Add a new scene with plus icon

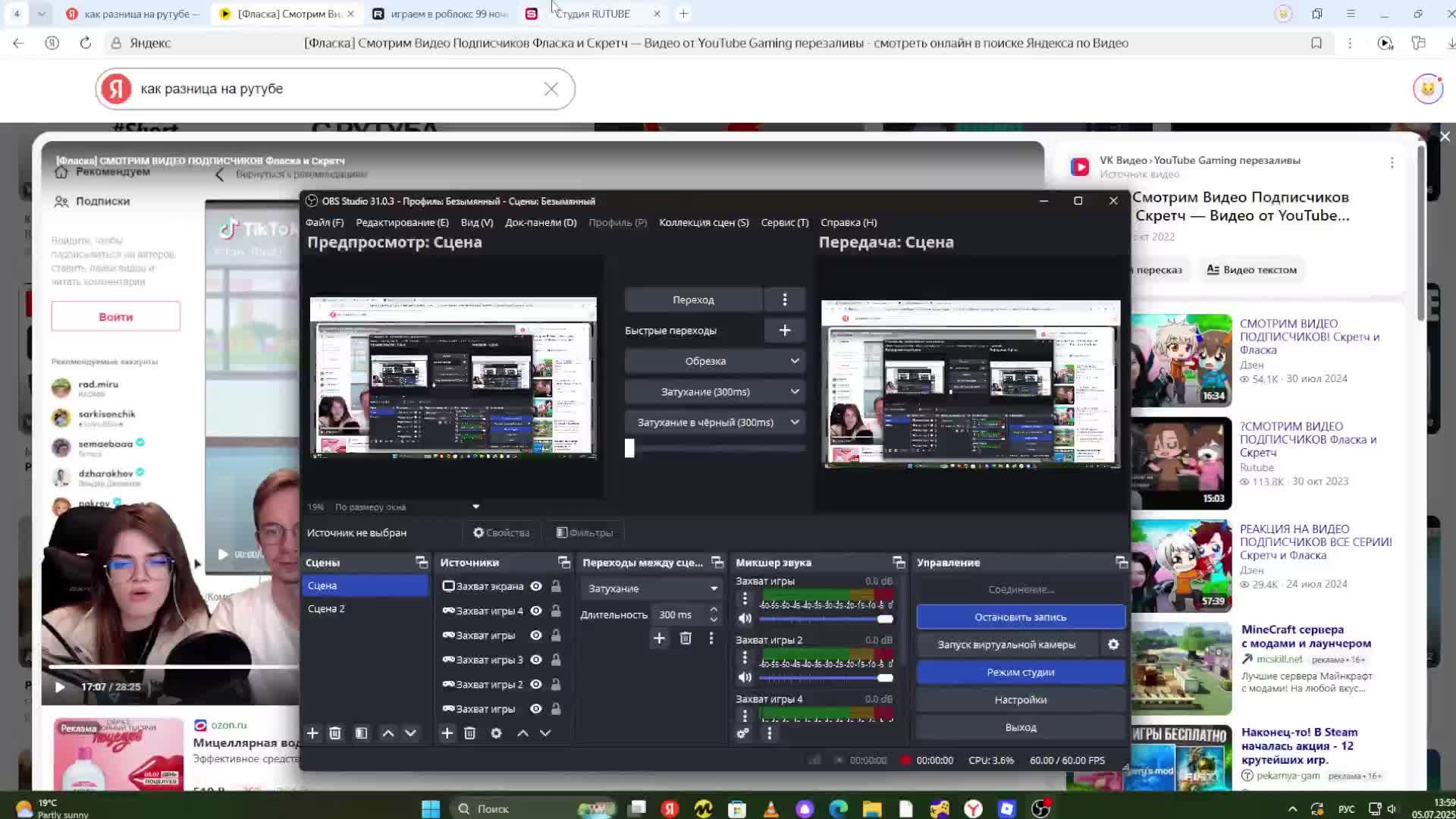[x=312, y=733]
